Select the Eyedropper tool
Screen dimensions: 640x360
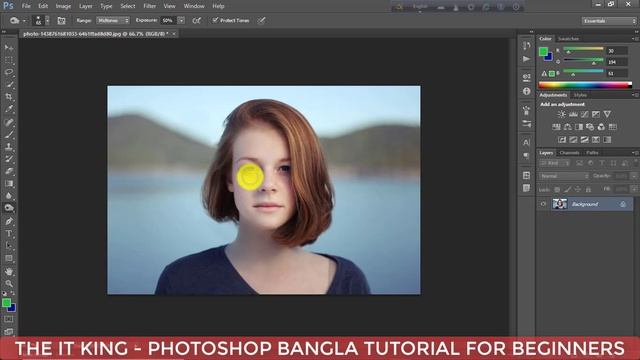9,109
